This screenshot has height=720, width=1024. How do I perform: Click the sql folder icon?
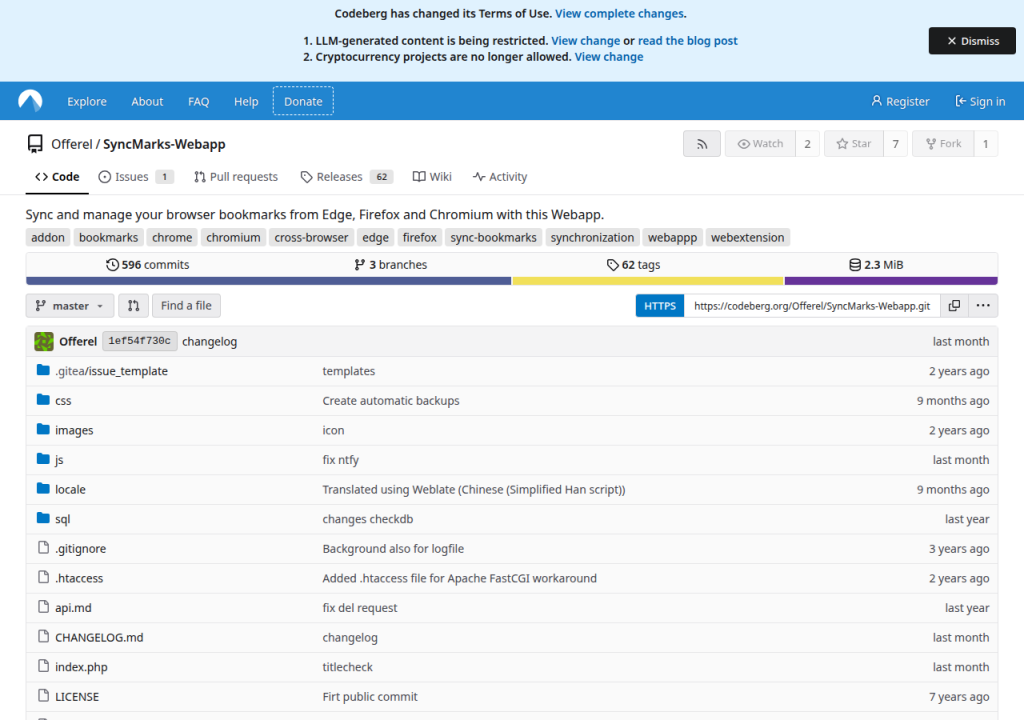pyautogui.click(x=43, y=518)
